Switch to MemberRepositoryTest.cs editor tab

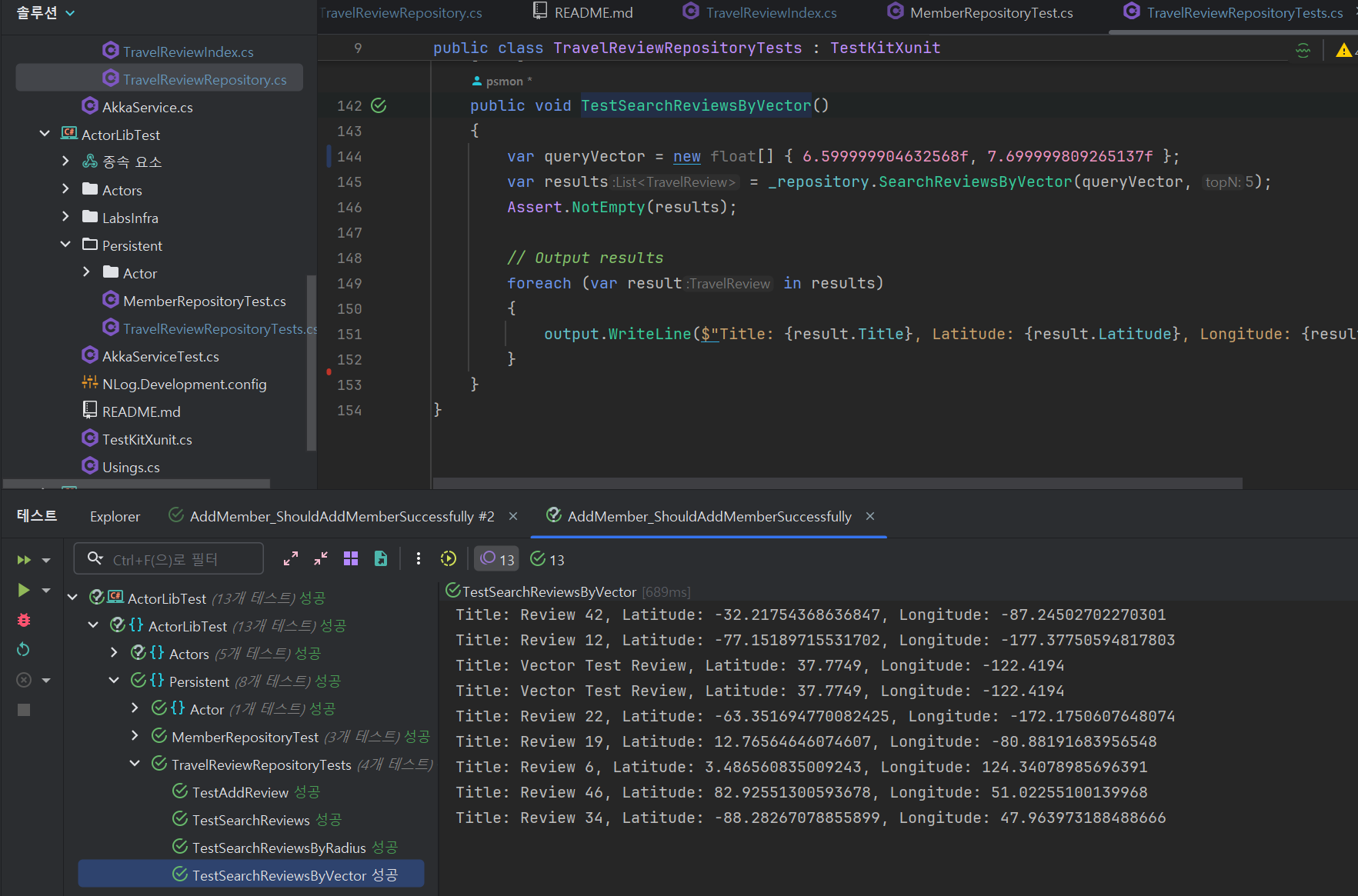pyautogui.click(x=990, y=13)
